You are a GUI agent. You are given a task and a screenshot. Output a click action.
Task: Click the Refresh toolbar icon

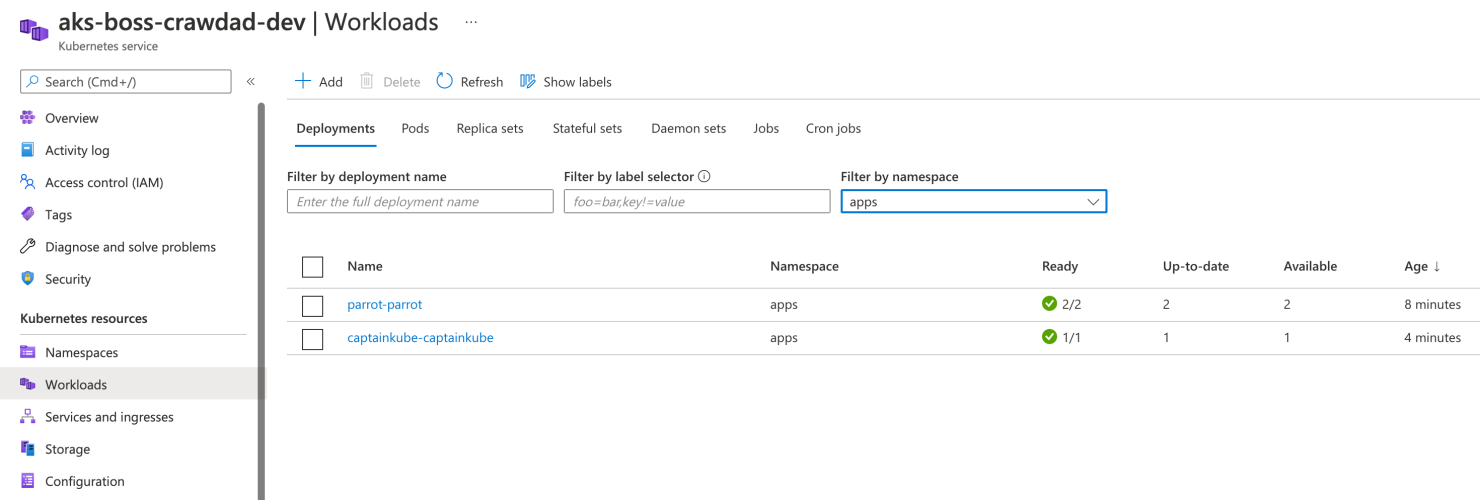click(445, 81)
